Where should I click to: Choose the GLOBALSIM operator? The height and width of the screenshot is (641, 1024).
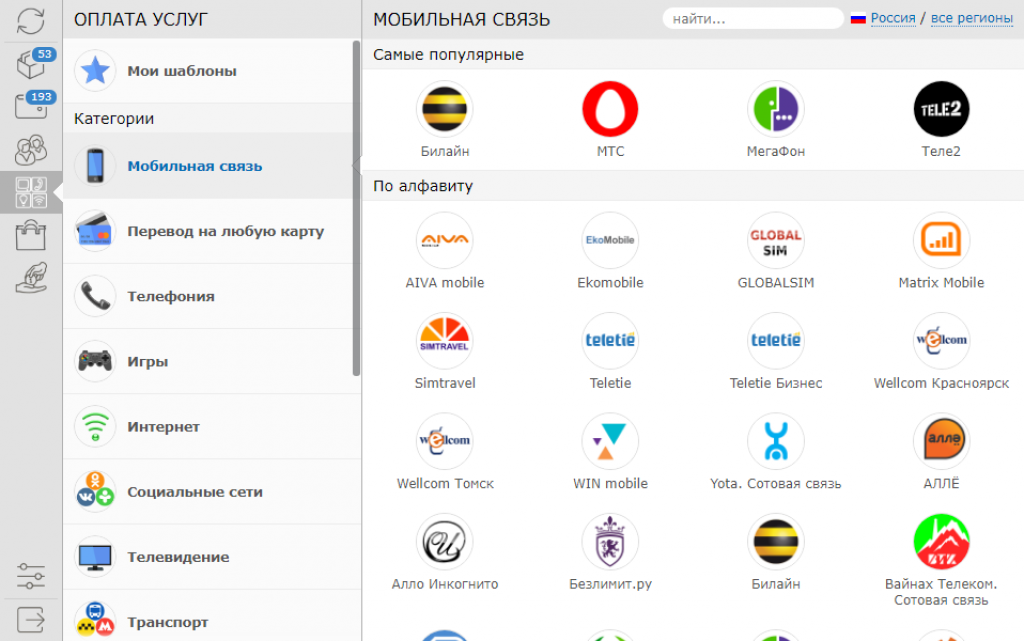(x=776, y=241)
